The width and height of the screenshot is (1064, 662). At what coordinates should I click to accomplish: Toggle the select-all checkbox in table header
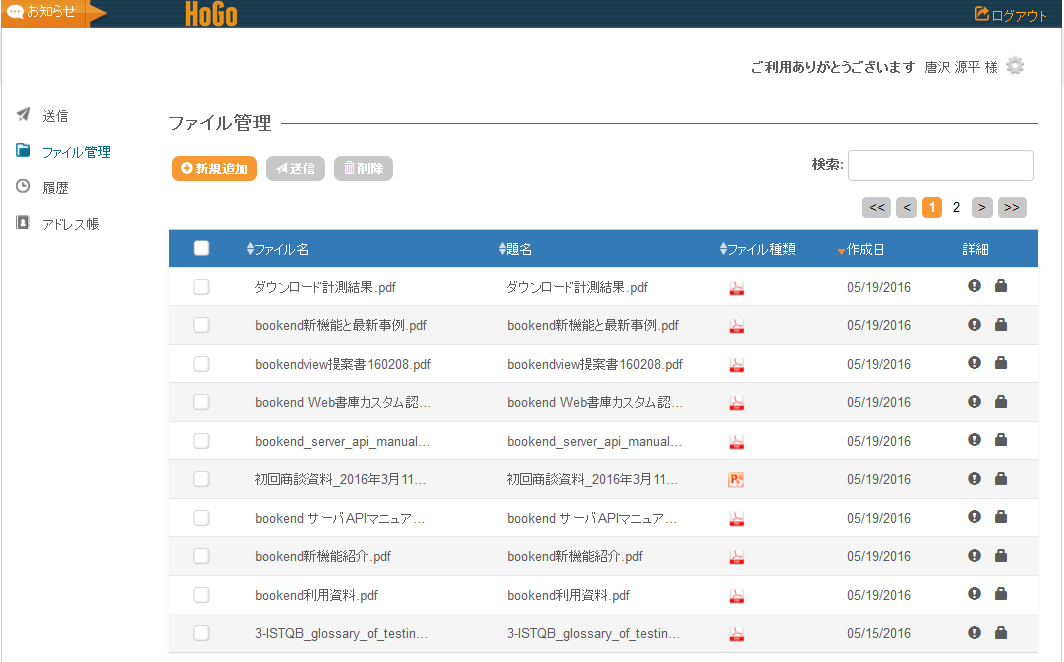pyautogui.click(x=201, y=249)
